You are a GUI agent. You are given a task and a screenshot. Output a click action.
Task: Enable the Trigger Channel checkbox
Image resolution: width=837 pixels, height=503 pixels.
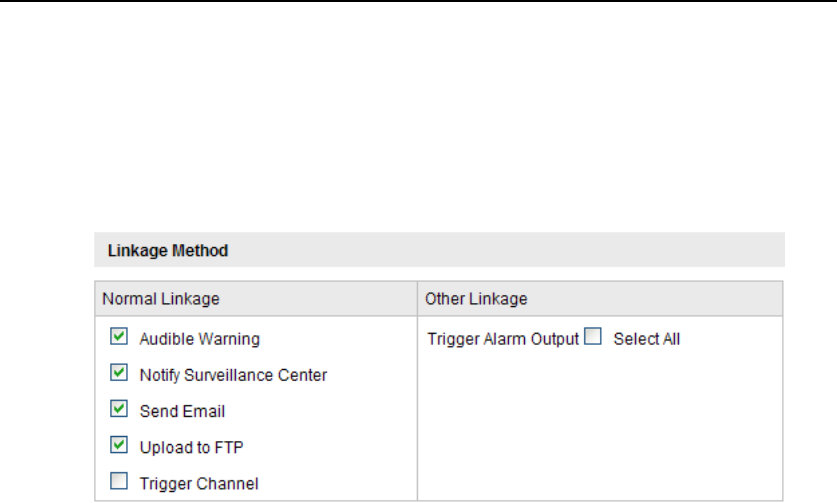click(x=119, y=482)
